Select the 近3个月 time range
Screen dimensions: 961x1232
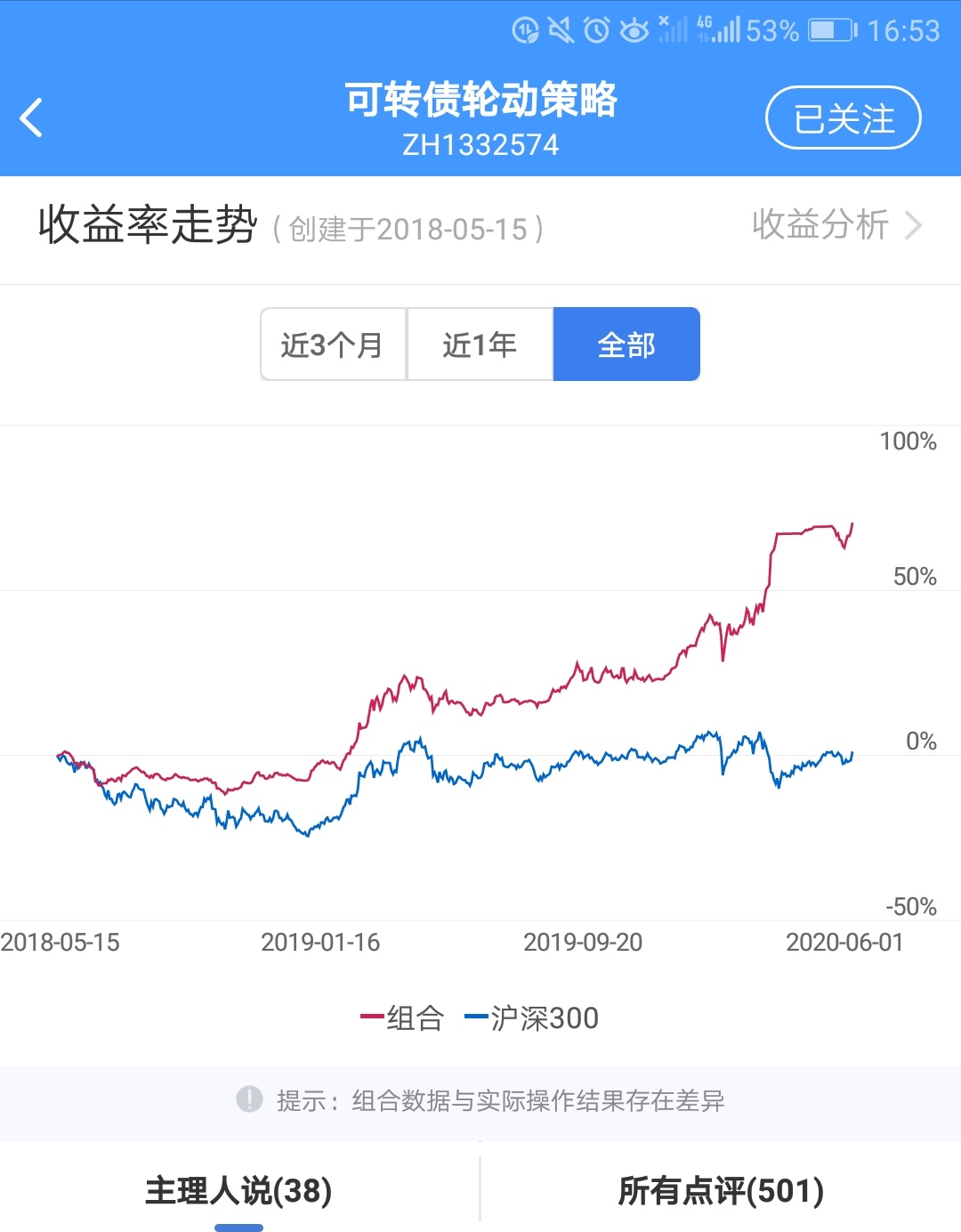pyautogui.click(x=333, y=344)
